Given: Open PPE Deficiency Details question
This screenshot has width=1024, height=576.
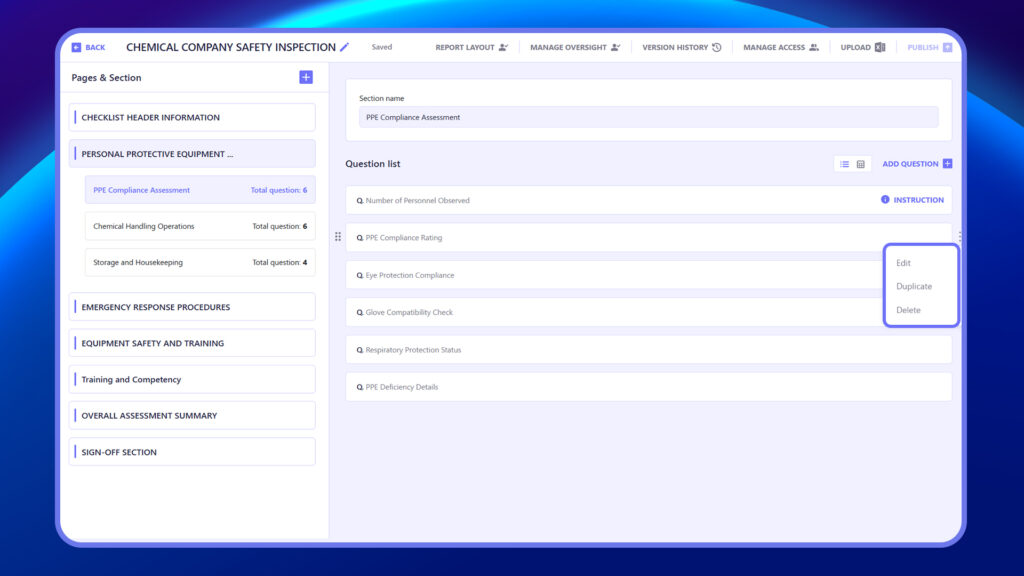Looking at the screenshot, I should (648, 387).
